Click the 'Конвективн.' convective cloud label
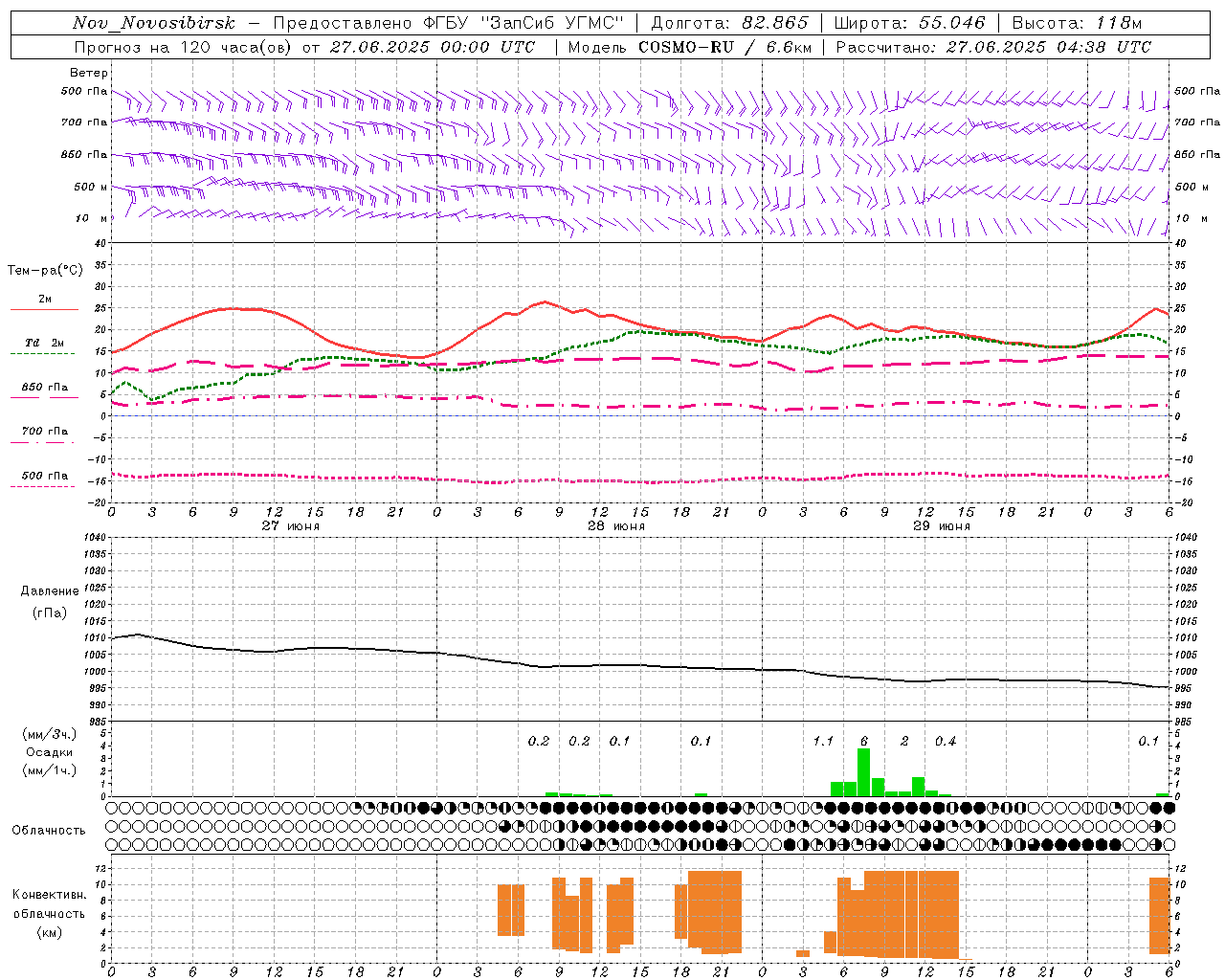Image resolution: width=1225 pixels, height=980 pixels. pyautogui.click(x=50, y=895)
